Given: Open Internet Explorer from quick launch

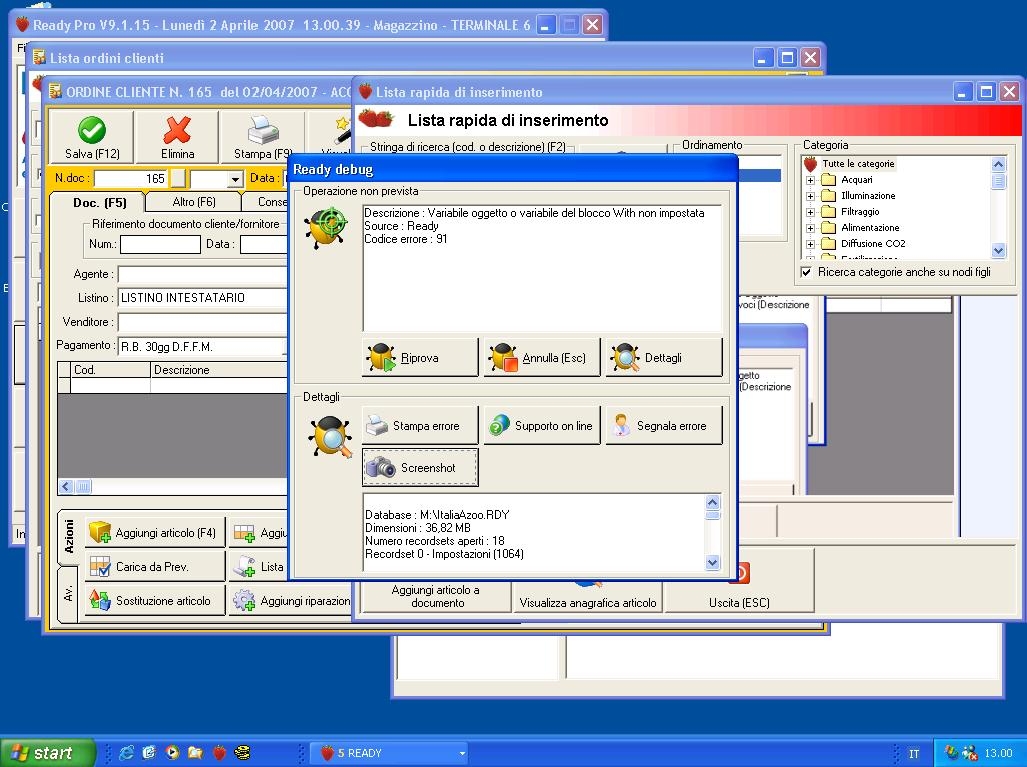Looking at the screenshot, I should [x=126, y=753].
